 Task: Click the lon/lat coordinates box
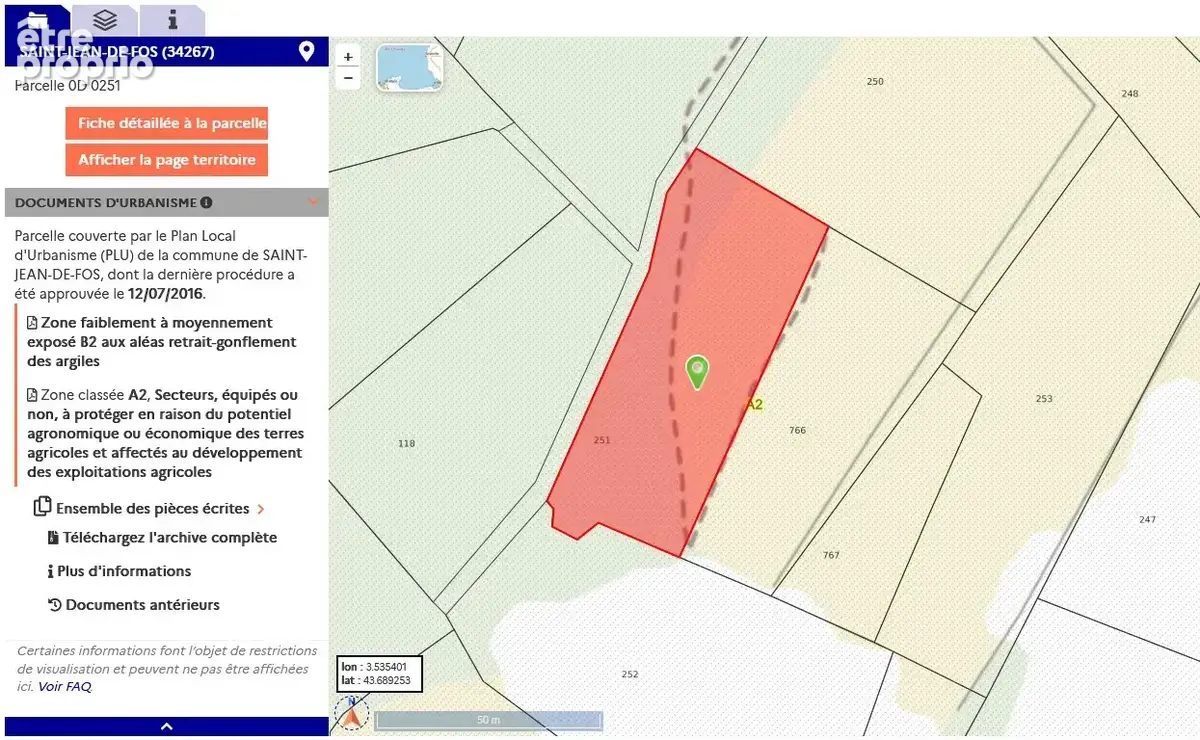coord(379,673)
